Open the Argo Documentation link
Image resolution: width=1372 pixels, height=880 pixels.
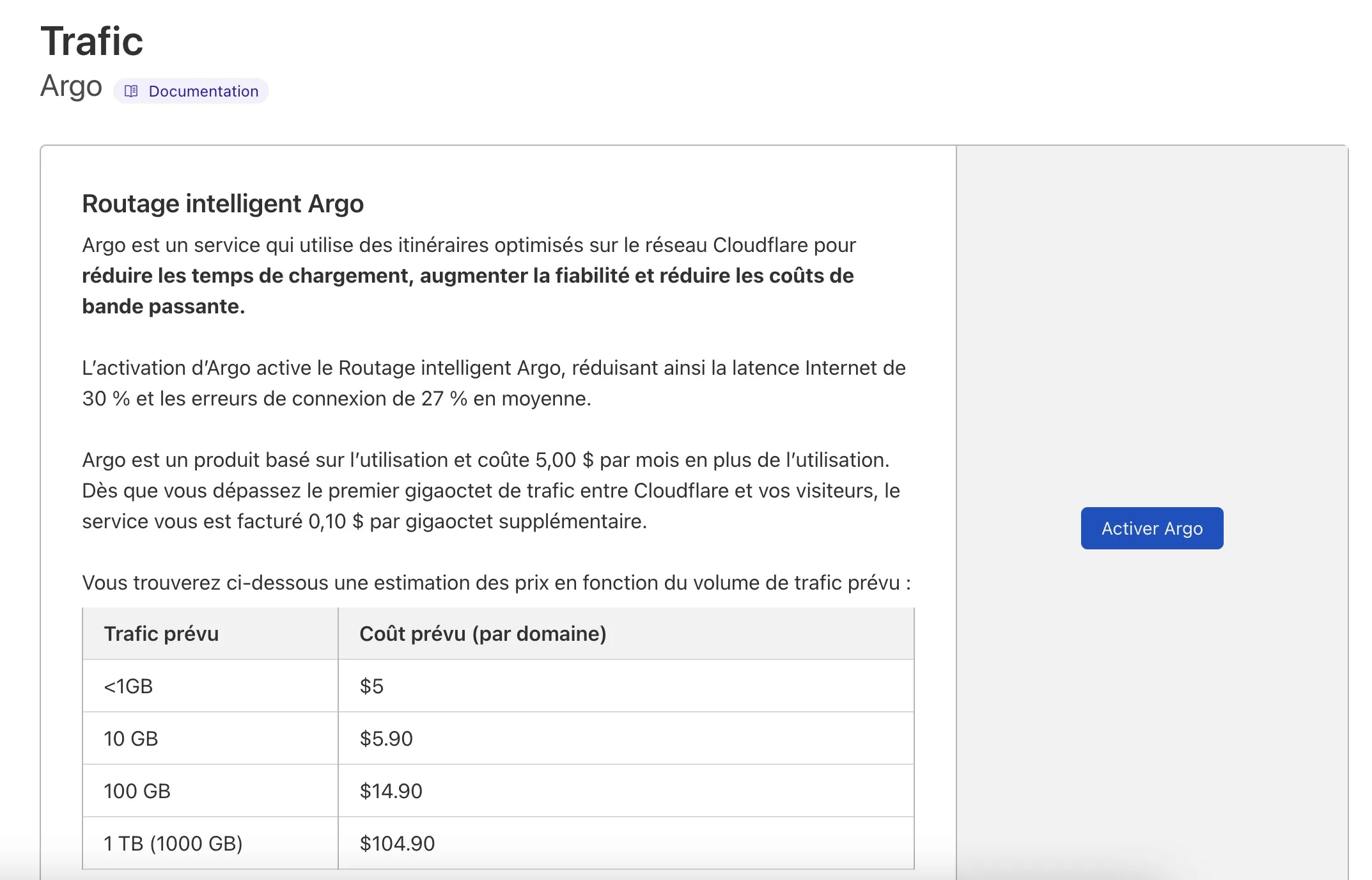(x=203, y=91)
